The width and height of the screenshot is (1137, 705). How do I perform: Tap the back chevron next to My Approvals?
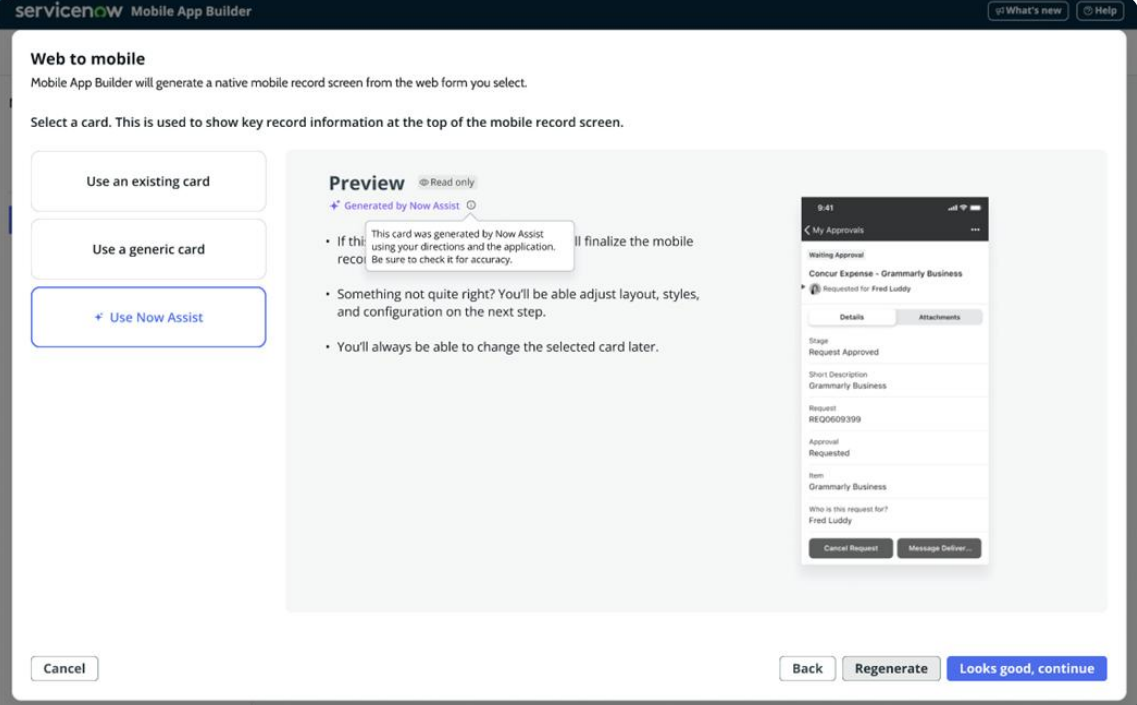[808, 230]
